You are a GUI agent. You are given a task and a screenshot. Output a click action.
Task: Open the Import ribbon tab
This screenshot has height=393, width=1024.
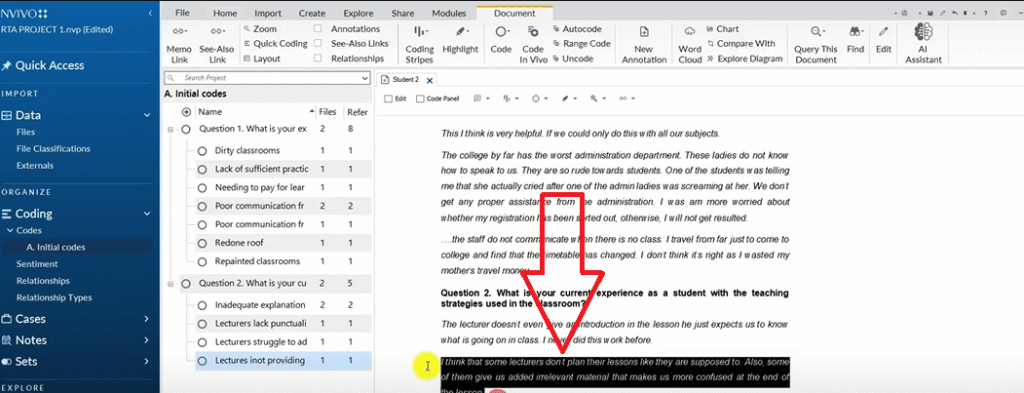coord(268,13)
